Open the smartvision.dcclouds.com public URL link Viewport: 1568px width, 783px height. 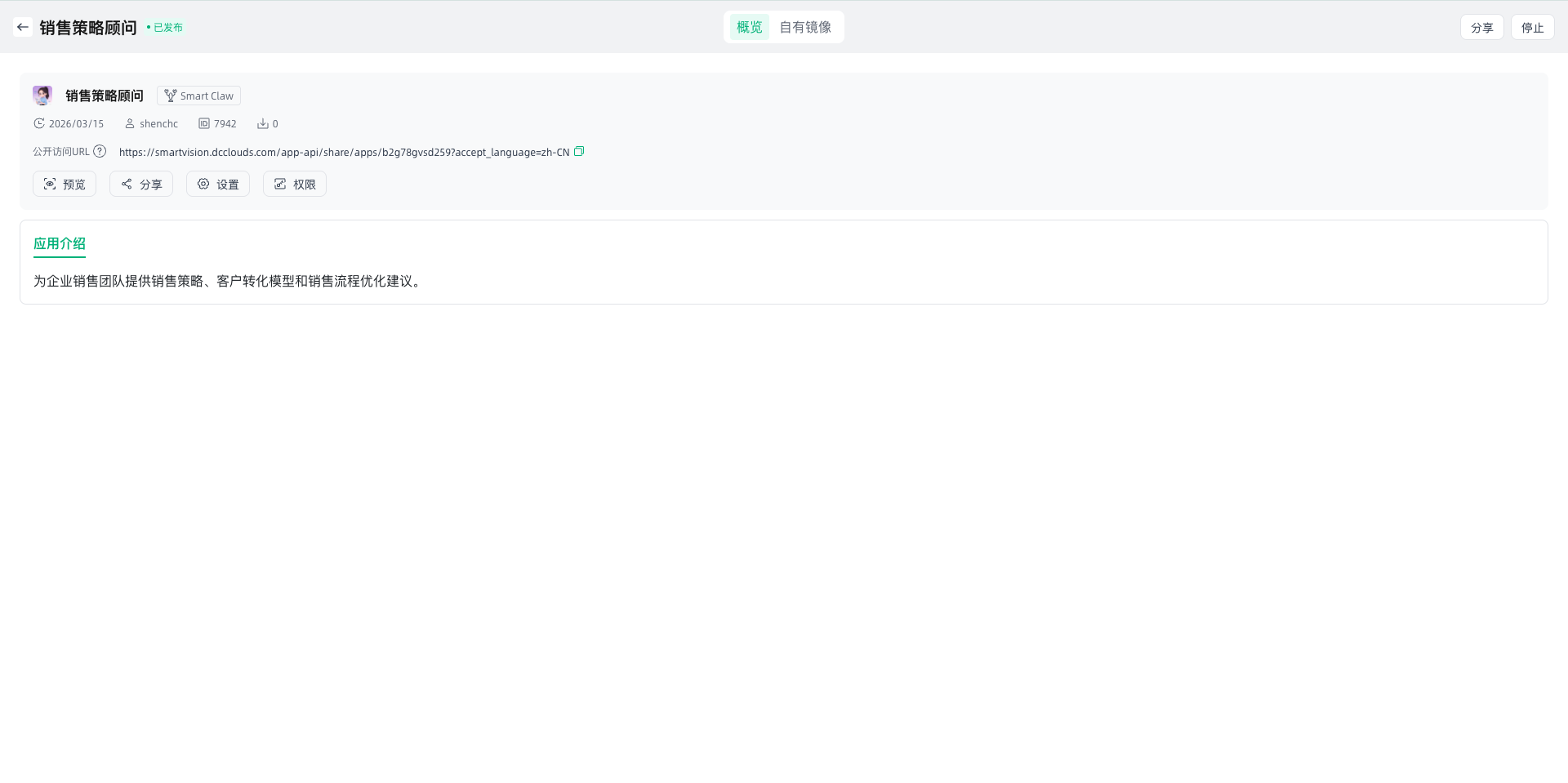[x=344, y=152]
